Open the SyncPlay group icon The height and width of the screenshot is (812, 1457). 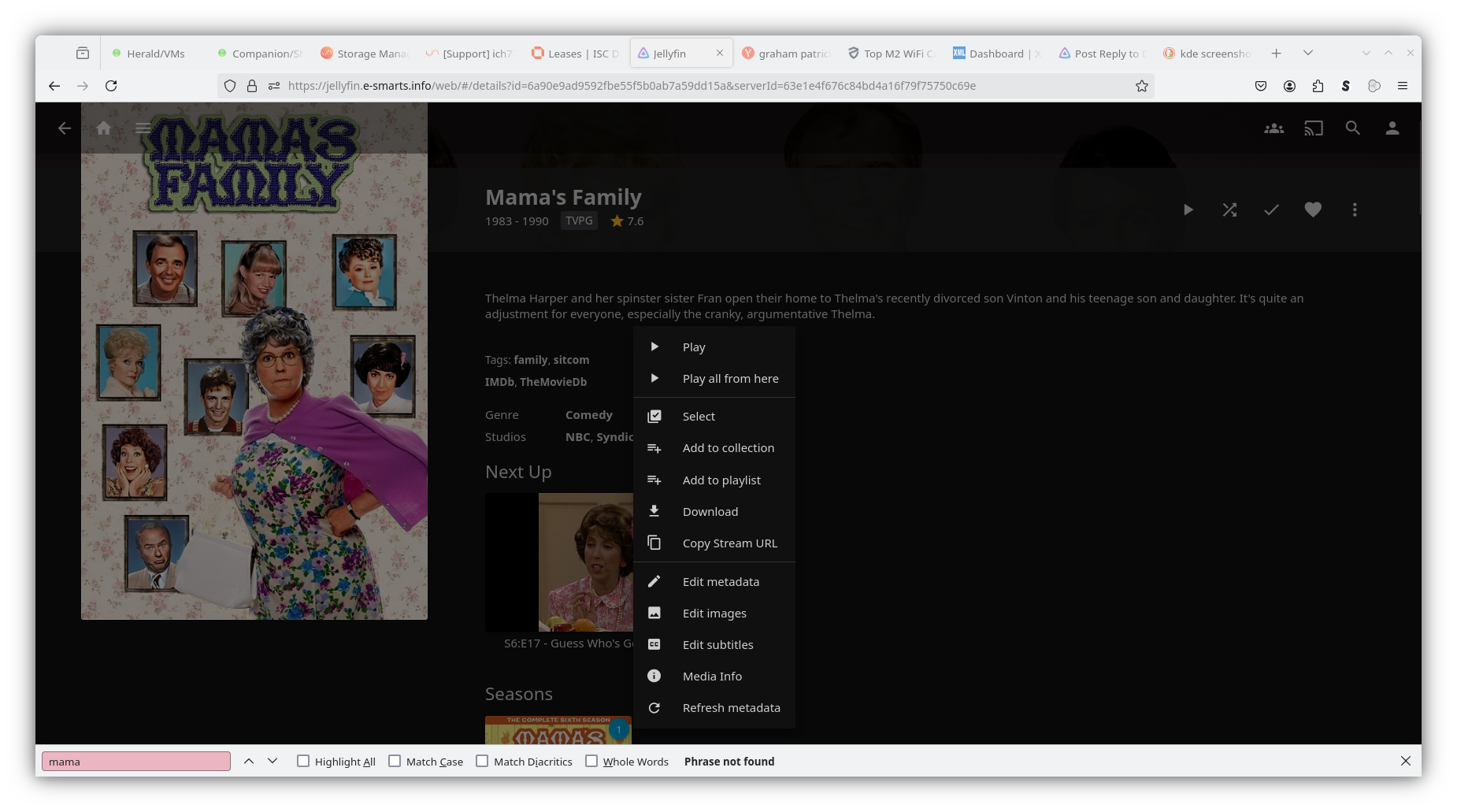click(1273, 128)
